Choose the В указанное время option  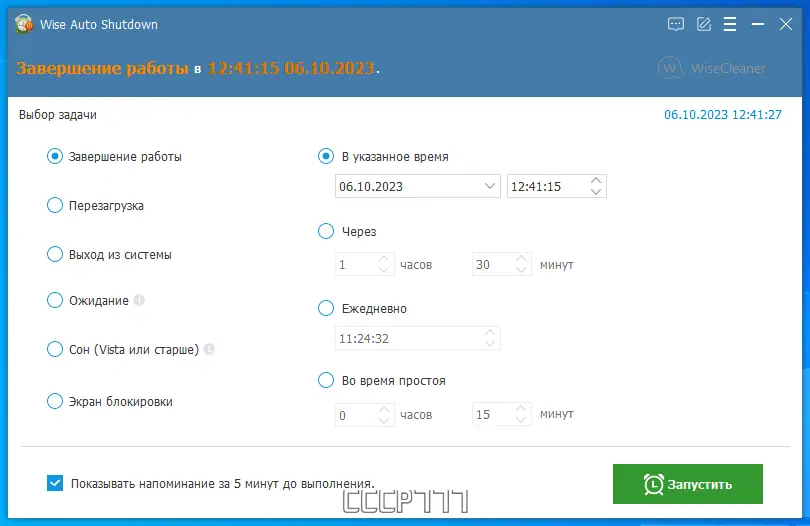(383, 157)
